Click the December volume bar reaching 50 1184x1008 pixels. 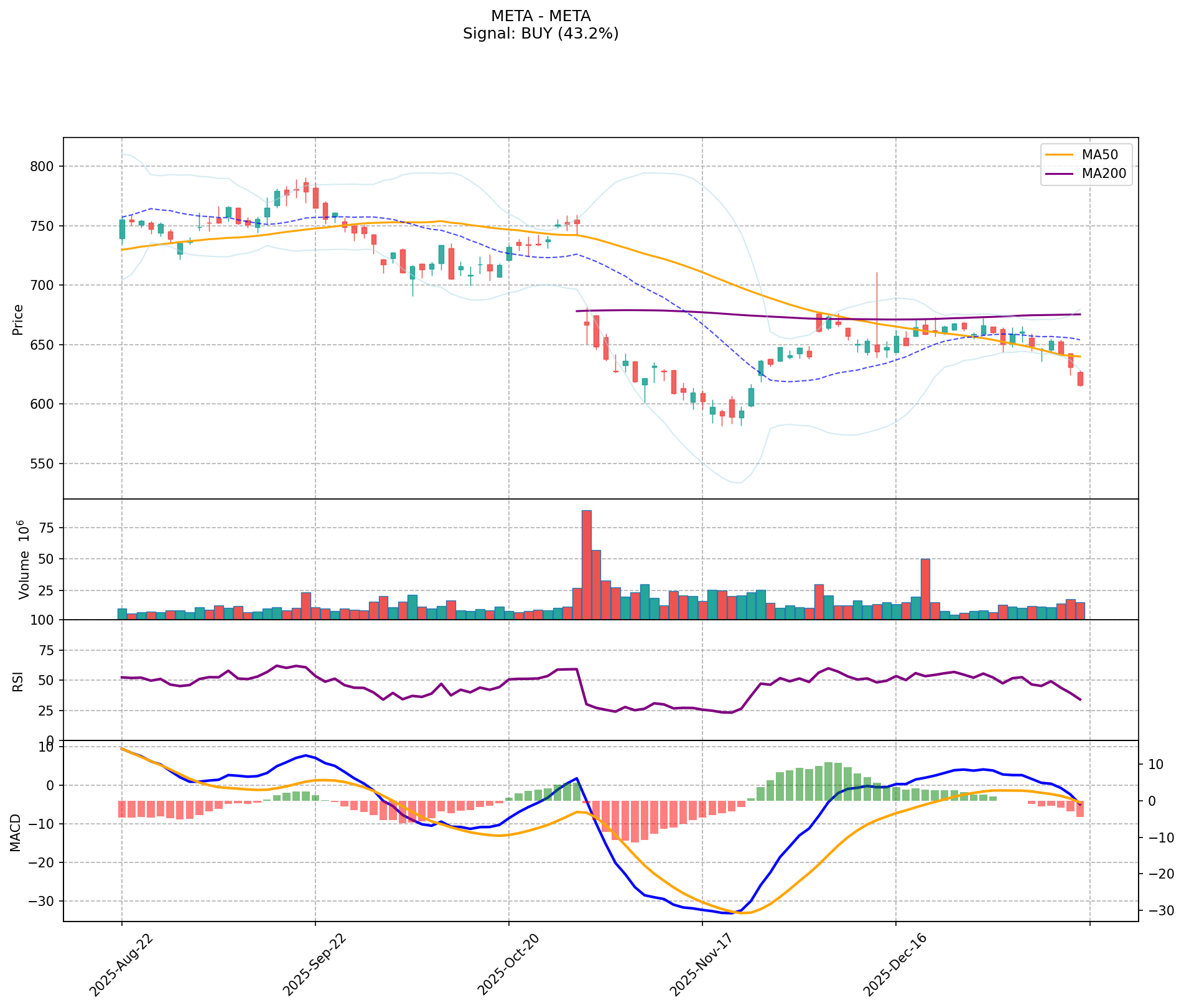(x=925, y=589)
